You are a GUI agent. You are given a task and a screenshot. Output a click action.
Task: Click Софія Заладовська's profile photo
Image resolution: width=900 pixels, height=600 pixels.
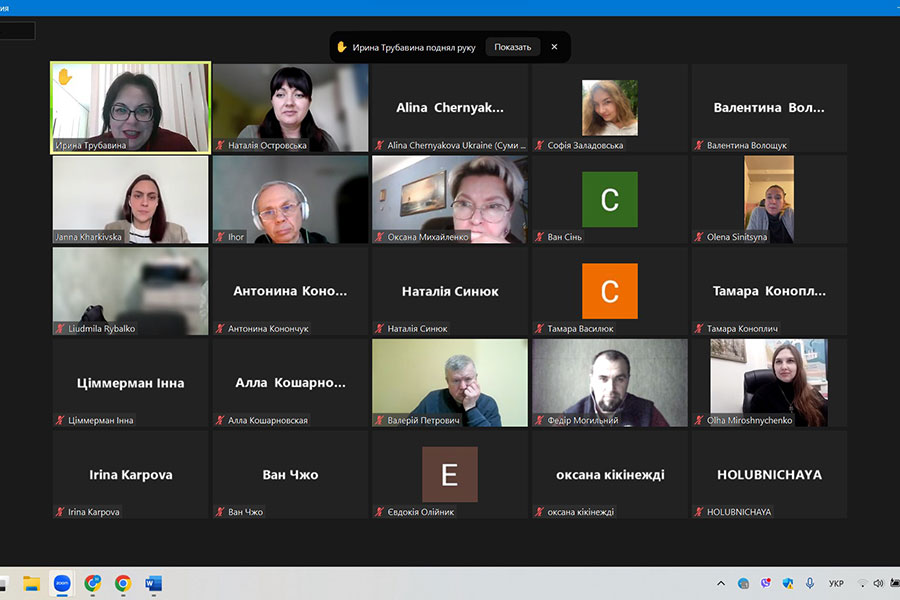pos(610,108)
